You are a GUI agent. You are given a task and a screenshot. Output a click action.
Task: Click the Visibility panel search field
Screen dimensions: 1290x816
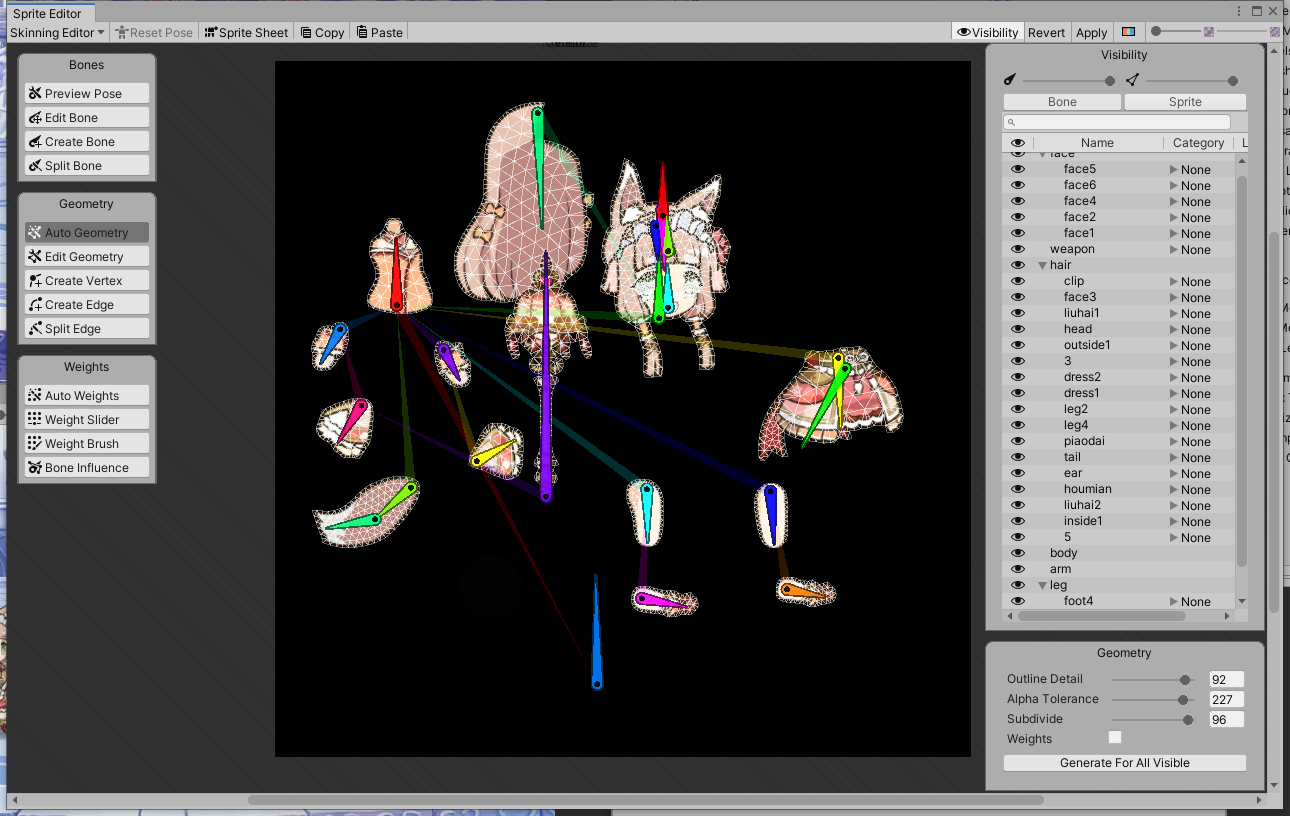[1125, 122]
